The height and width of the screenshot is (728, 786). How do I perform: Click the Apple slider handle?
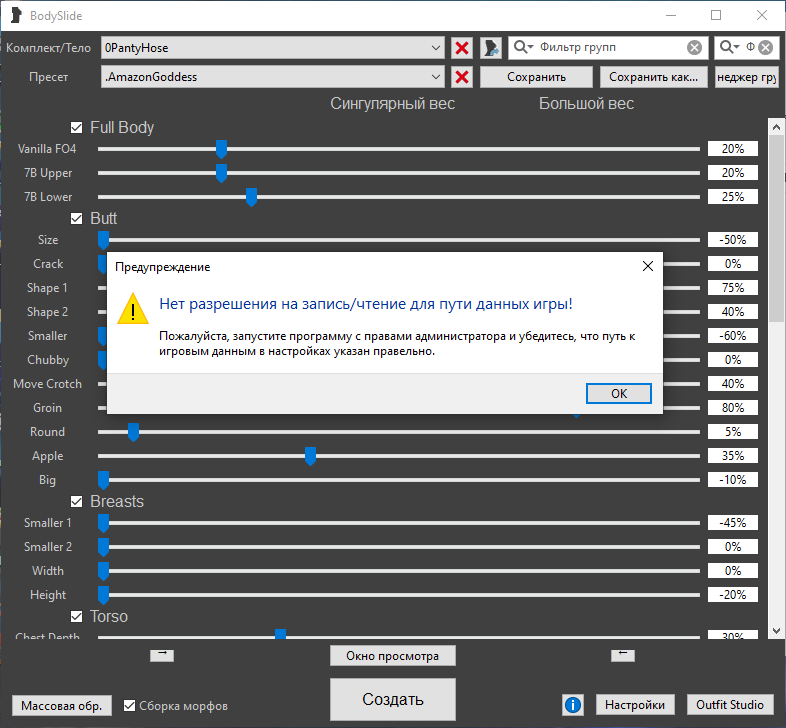click(311, 457)
